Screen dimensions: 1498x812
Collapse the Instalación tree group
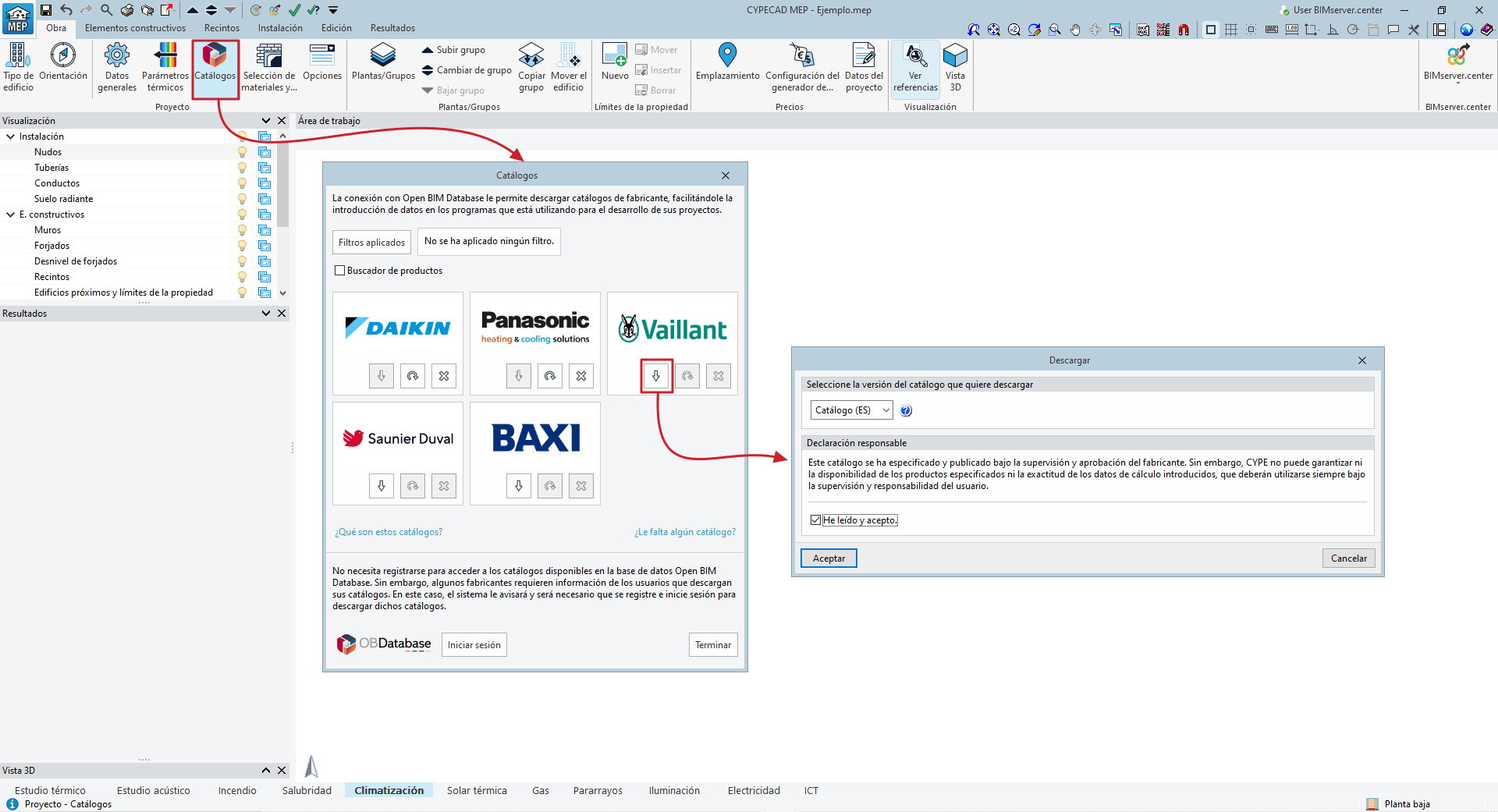coord(10,137)
